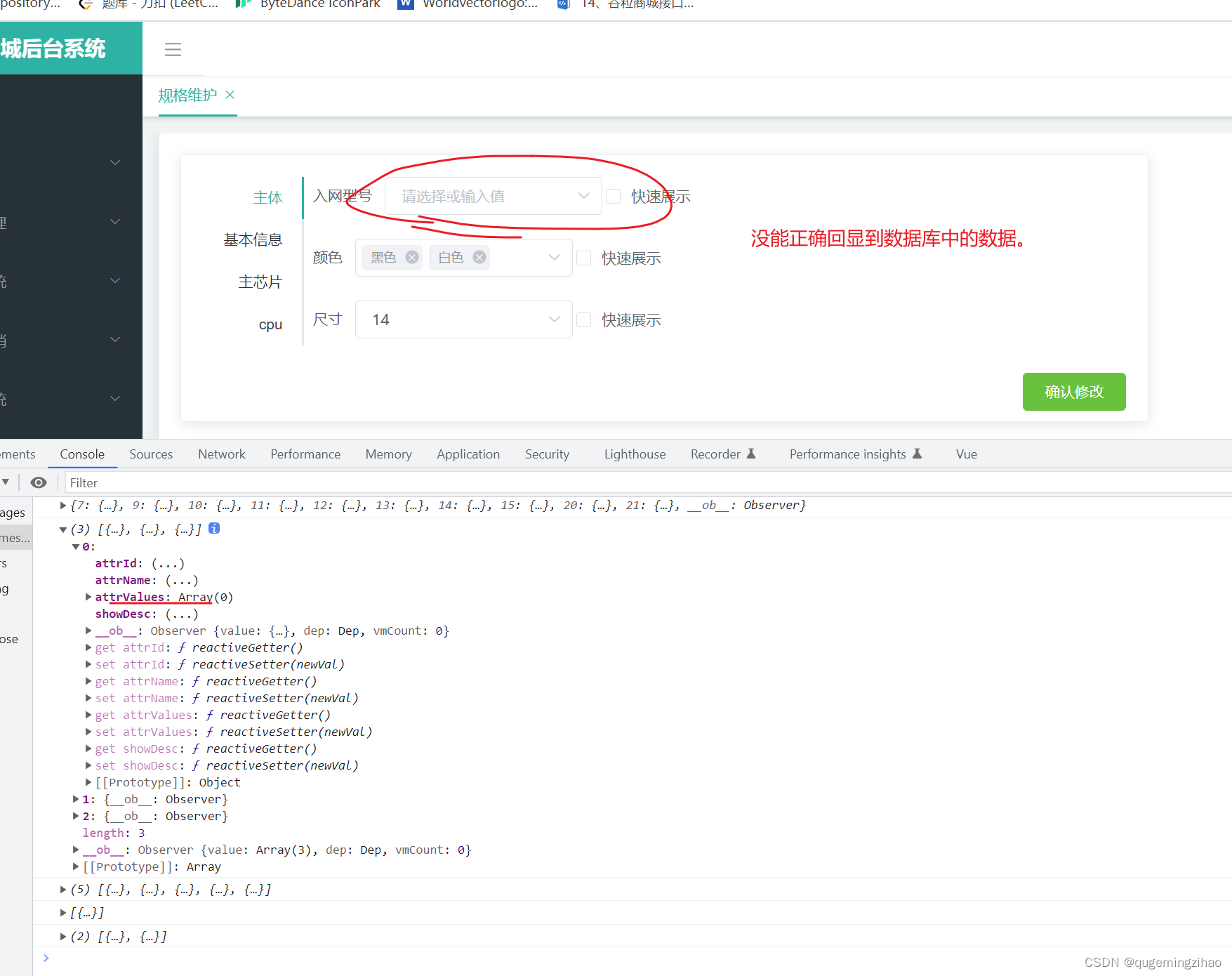Switch to the Network devtools tab
Image resolution: width=1232 pixels, height=976 pixels.
[222, 454]
